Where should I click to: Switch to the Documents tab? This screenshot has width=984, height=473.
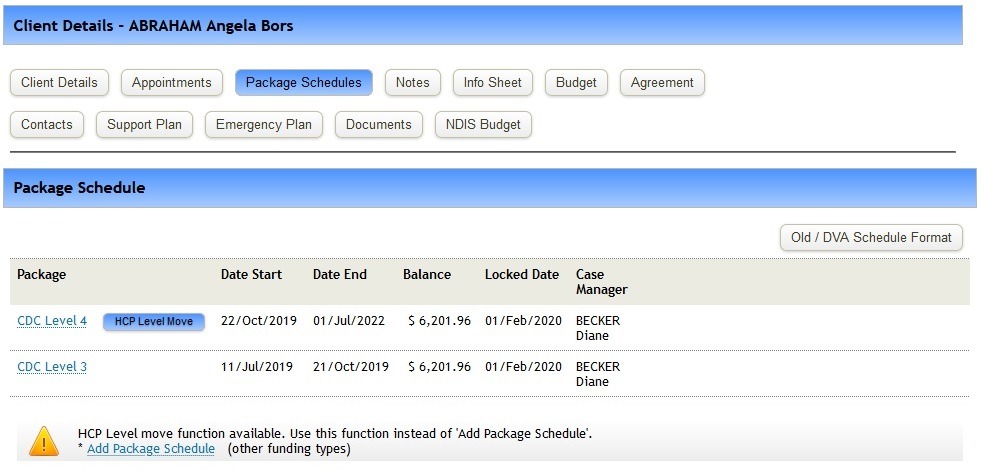pyautogui.click(x=379, y=125)
